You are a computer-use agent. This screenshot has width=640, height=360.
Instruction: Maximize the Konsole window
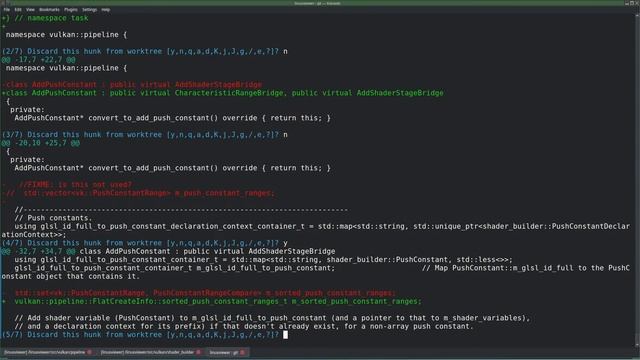[632, 3]
